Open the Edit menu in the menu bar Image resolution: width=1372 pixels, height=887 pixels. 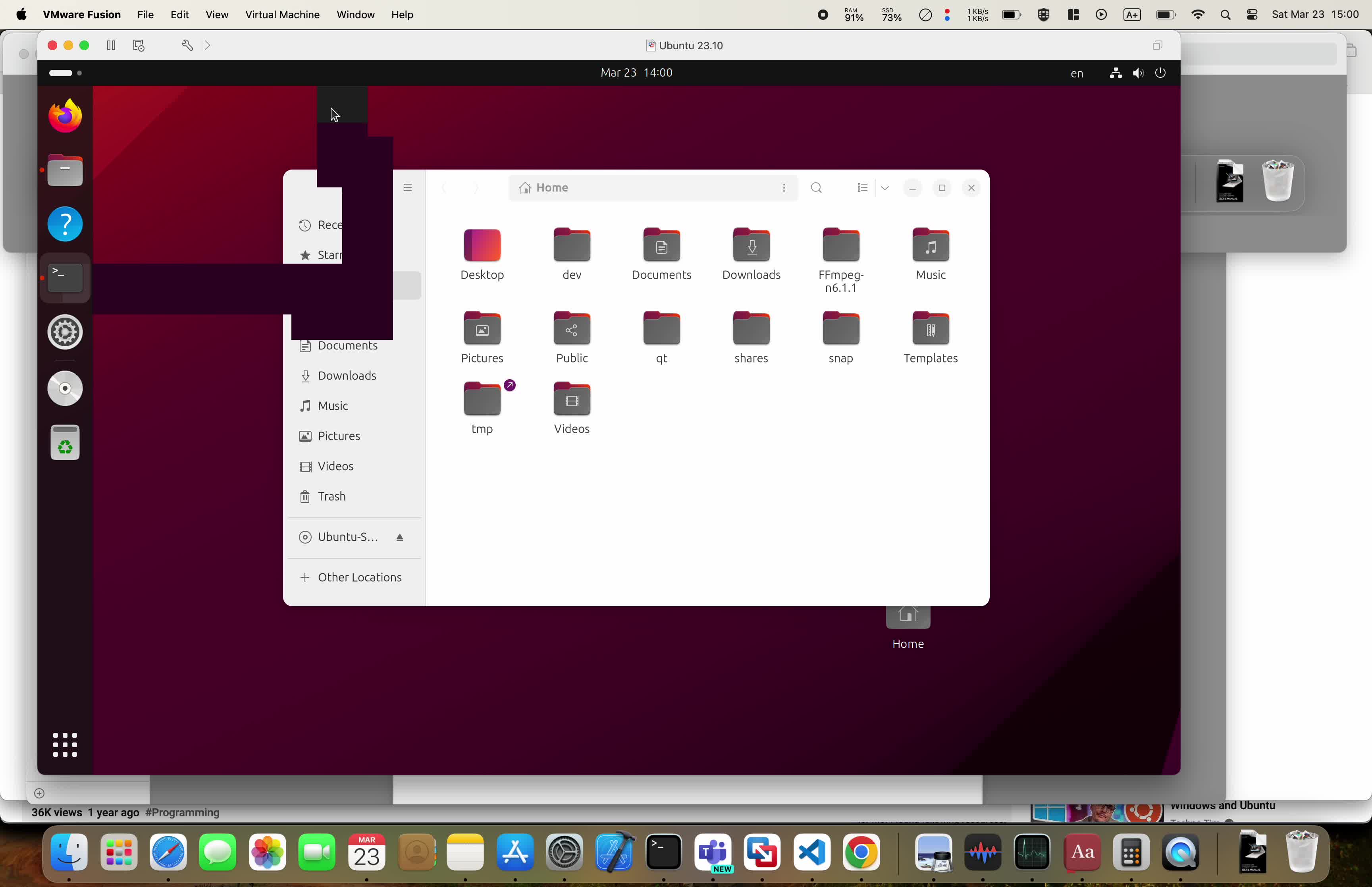(x=179, y=14)
